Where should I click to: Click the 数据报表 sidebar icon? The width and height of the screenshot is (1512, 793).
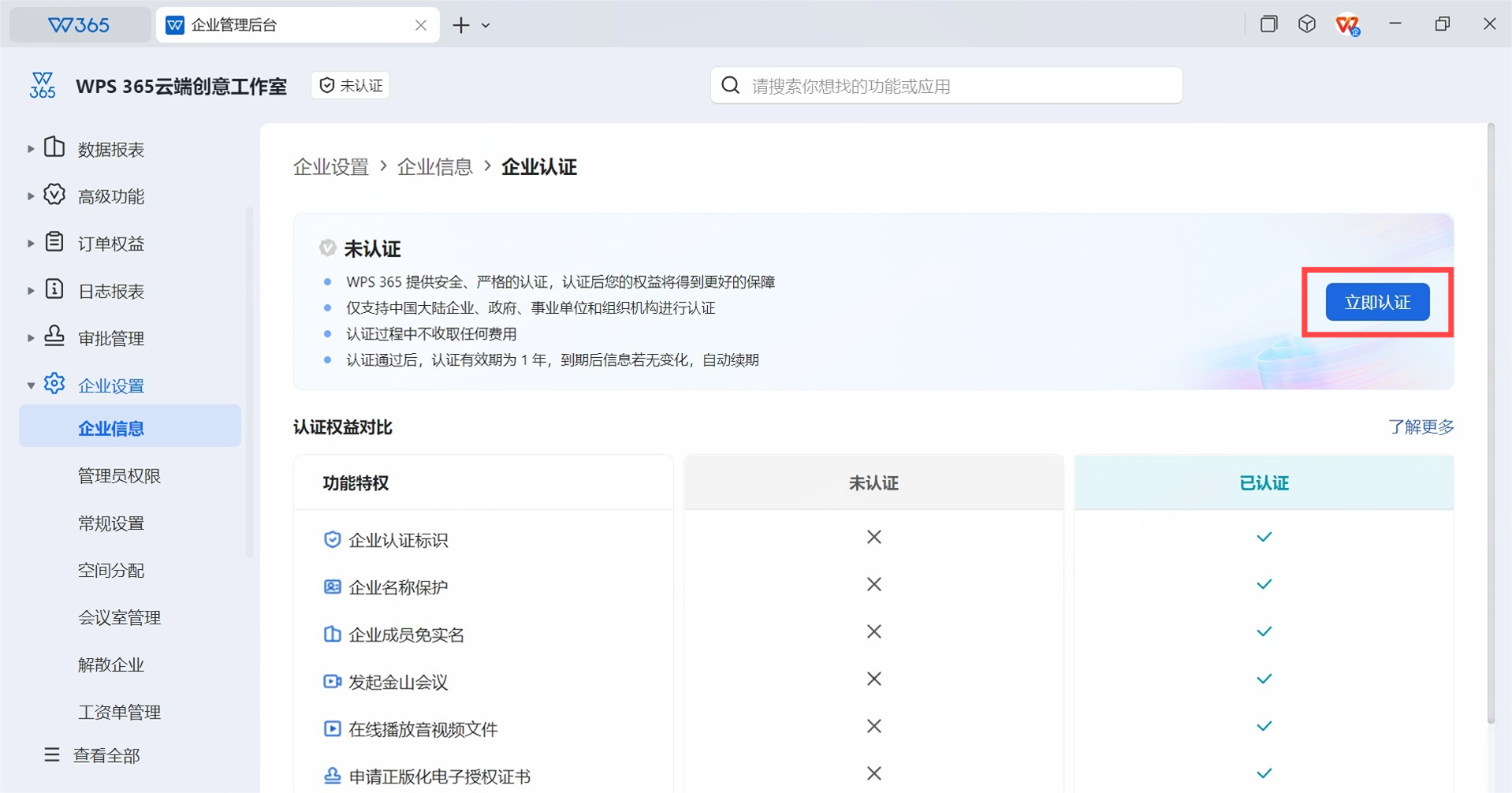tap(54, 147)
